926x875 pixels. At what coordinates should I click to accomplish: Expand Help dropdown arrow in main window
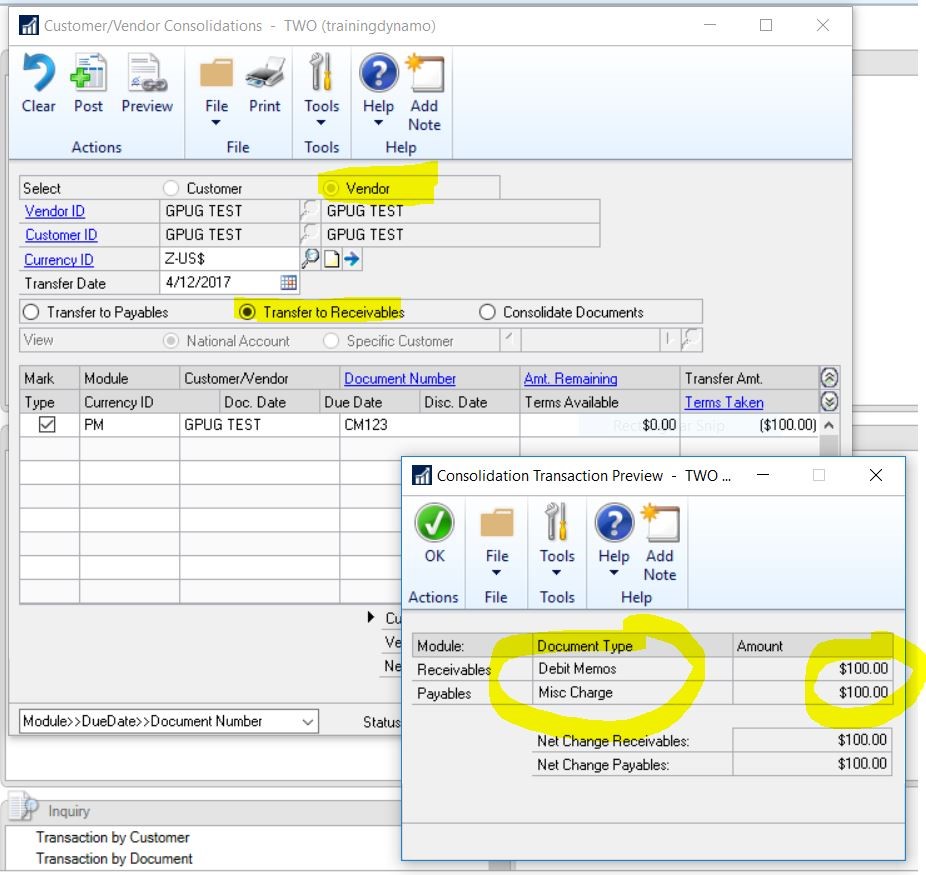(x=379, y=123)
